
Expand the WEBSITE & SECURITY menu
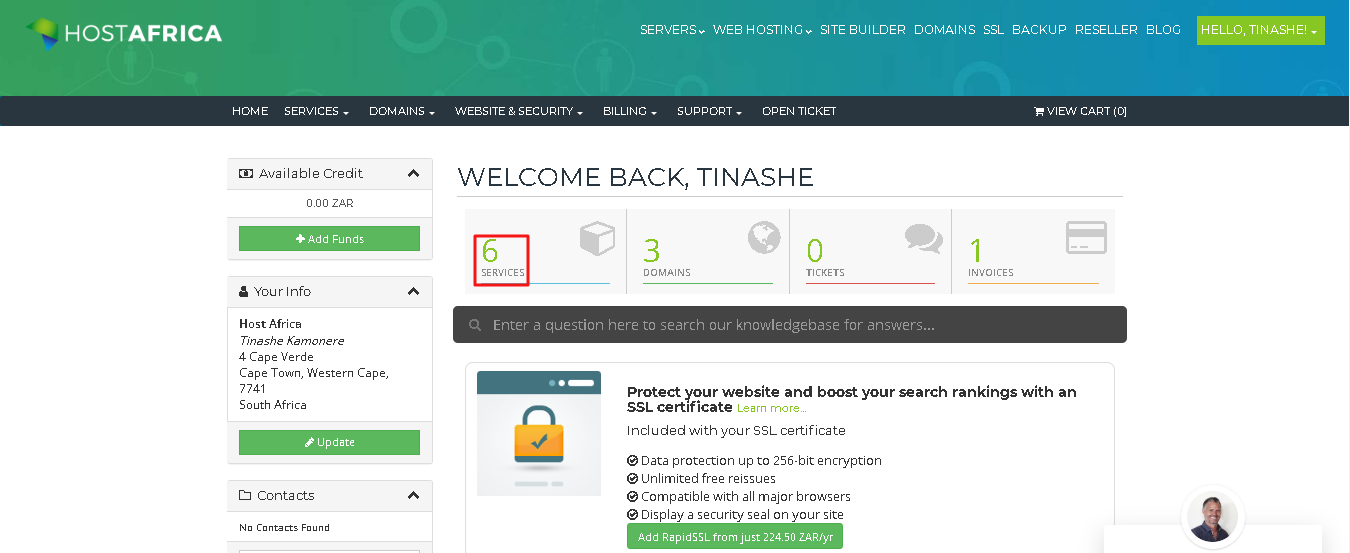(x=519, y=111)
